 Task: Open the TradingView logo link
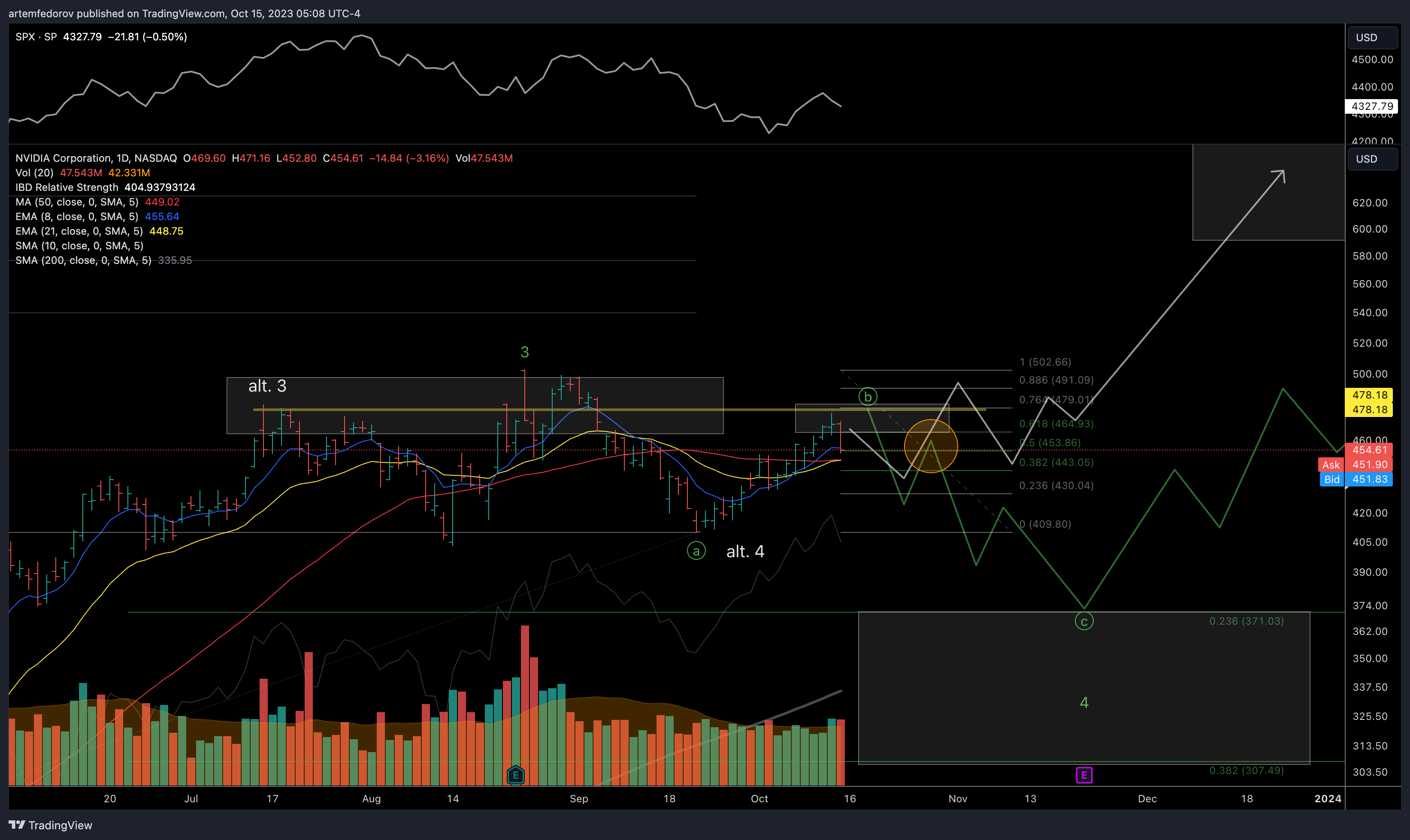pyautogui.click(x=50, y=825)
